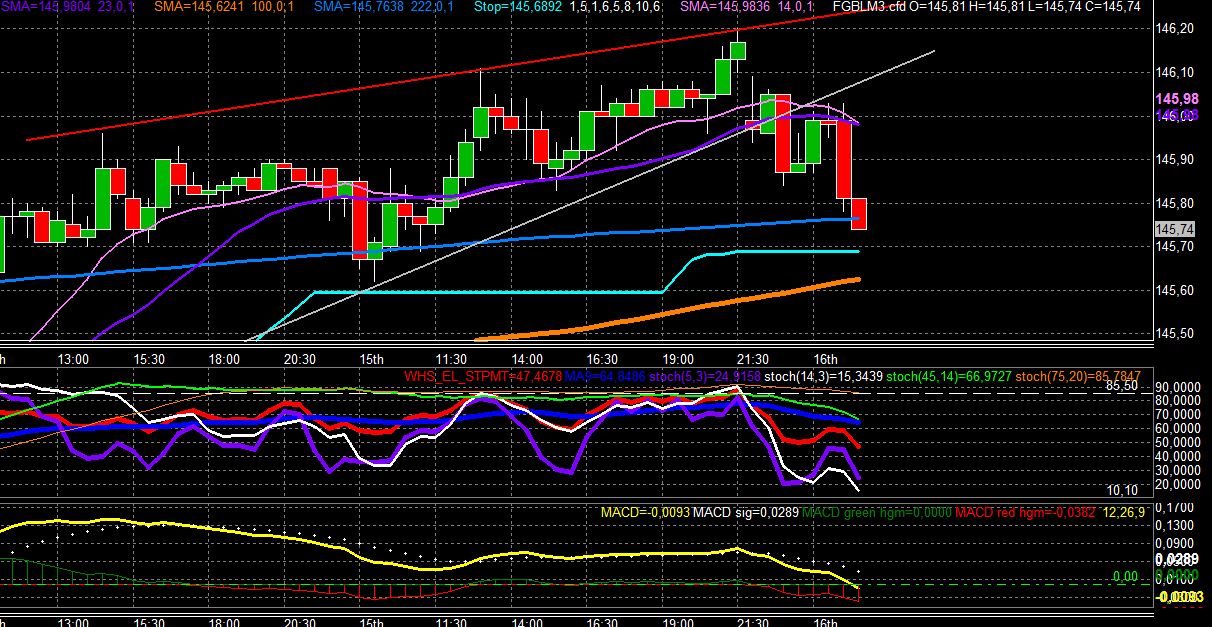Click the C=145,74 close value in header
Viewport: 1212px width, 627px height.
1111,7
